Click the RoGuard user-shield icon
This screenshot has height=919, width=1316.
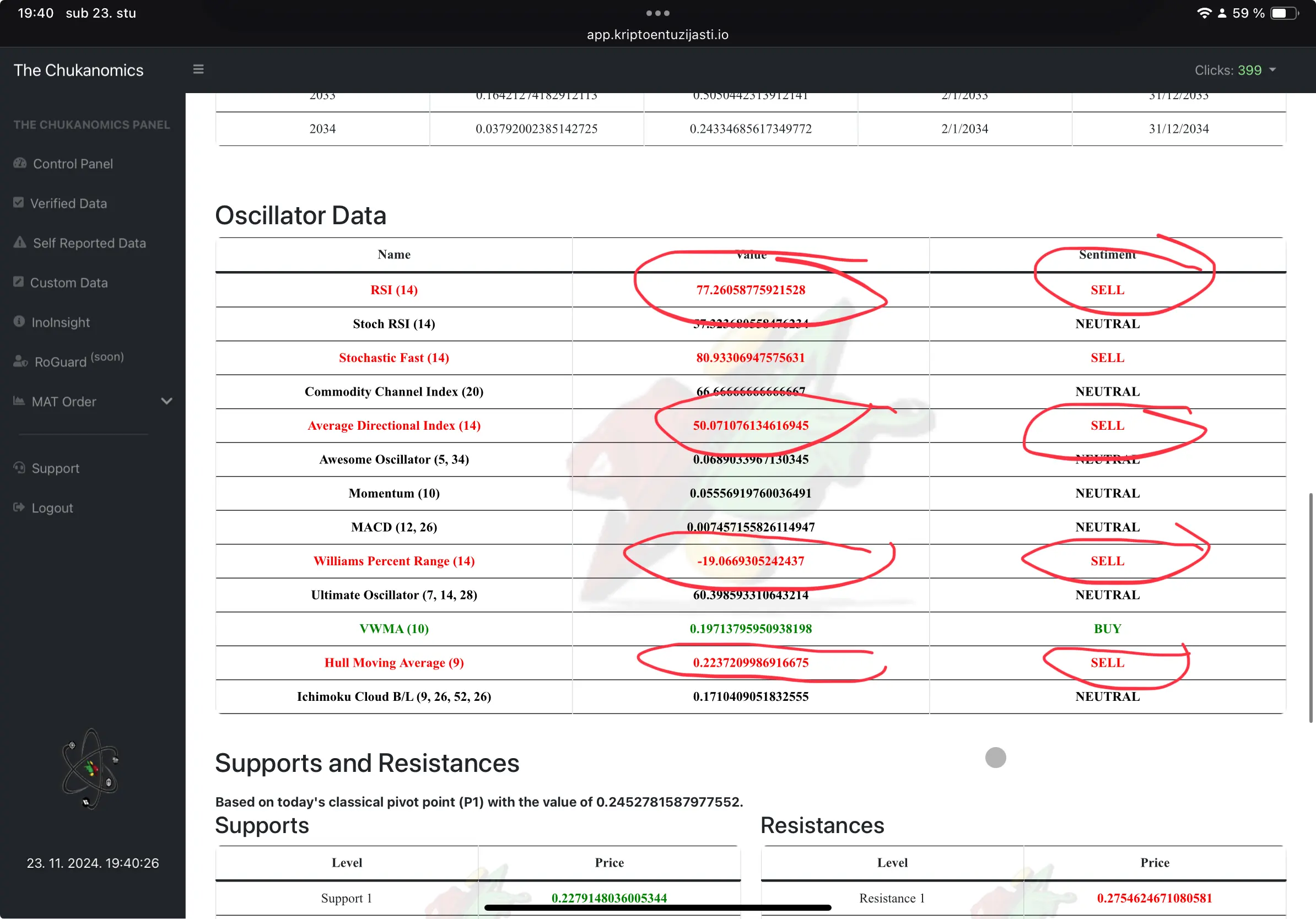(x=20, y=361)
